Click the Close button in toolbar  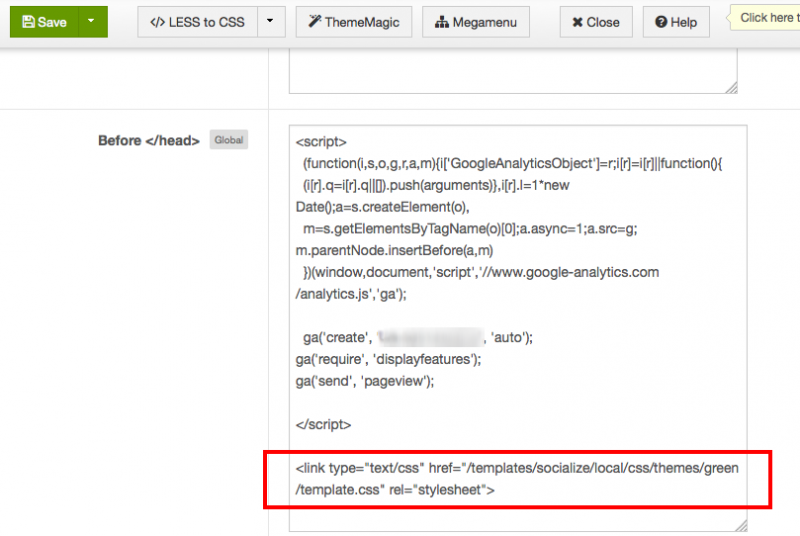(x=596, y=22)
